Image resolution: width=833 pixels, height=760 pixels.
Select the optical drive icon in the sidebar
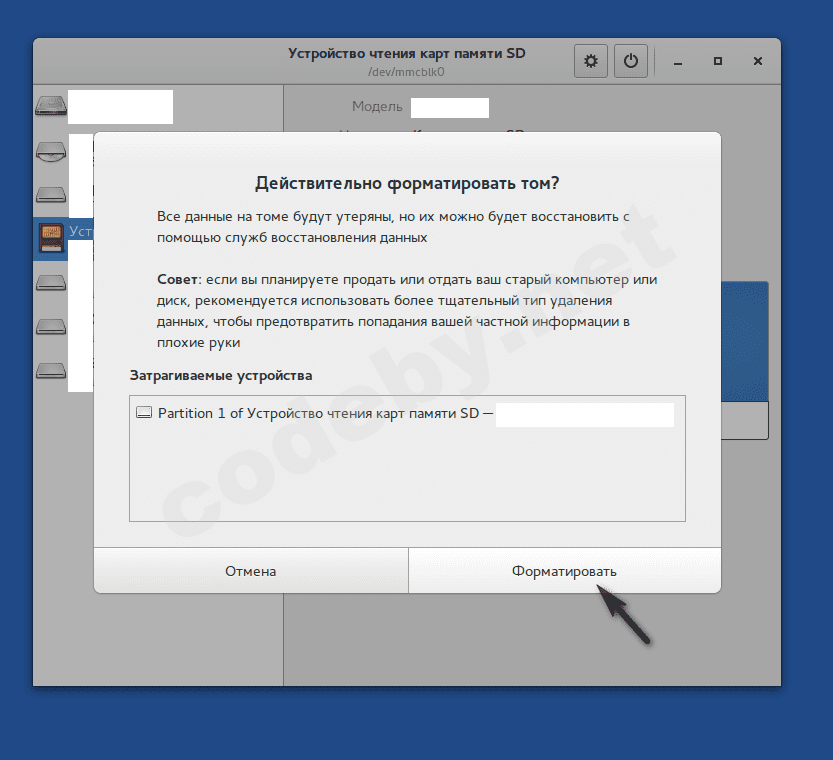click(x=51, y=152)
